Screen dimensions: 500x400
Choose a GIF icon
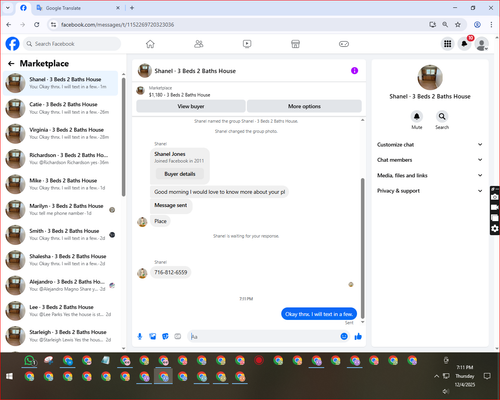tap(178, 336)
